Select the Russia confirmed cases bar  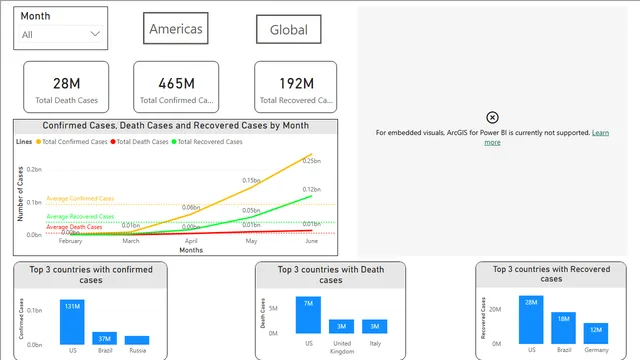137,340
